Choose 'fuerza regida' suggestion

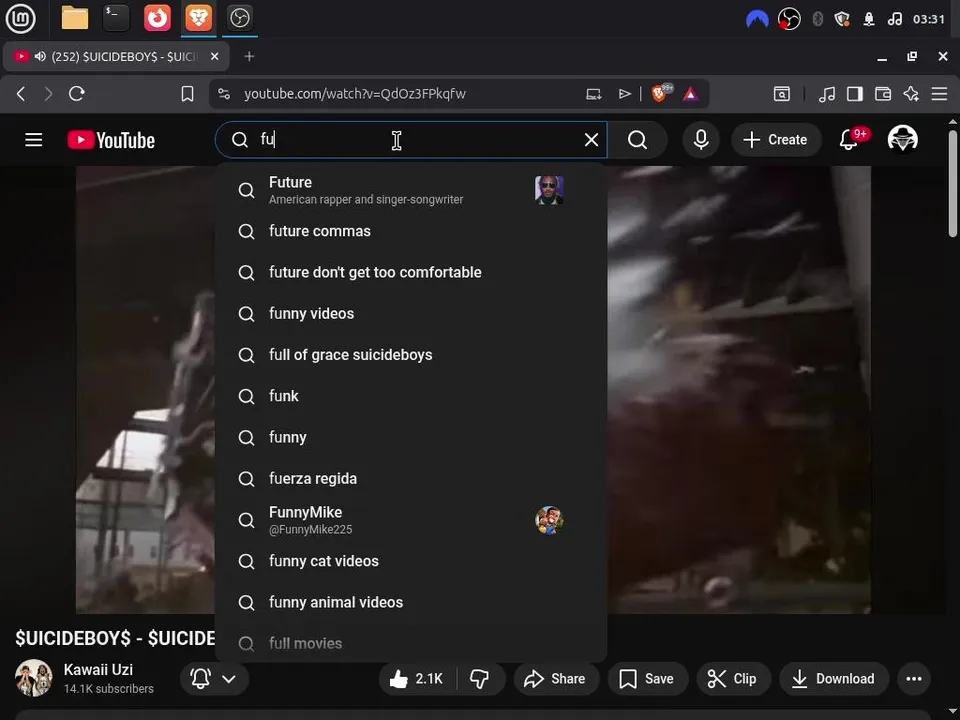[x=411, y=478]
